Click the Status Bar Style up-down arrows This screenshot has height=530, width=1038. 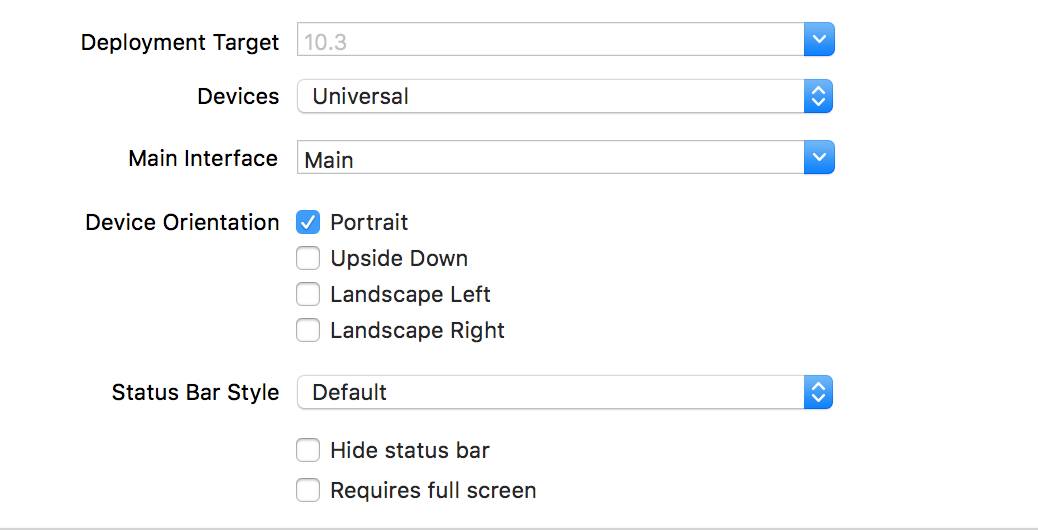click(818, 393)
